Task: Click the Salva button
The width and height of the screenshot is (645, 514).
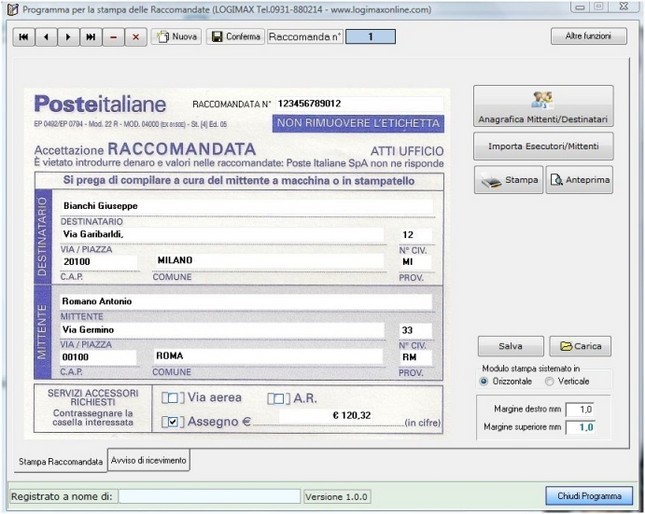Action: click(510, 346)
